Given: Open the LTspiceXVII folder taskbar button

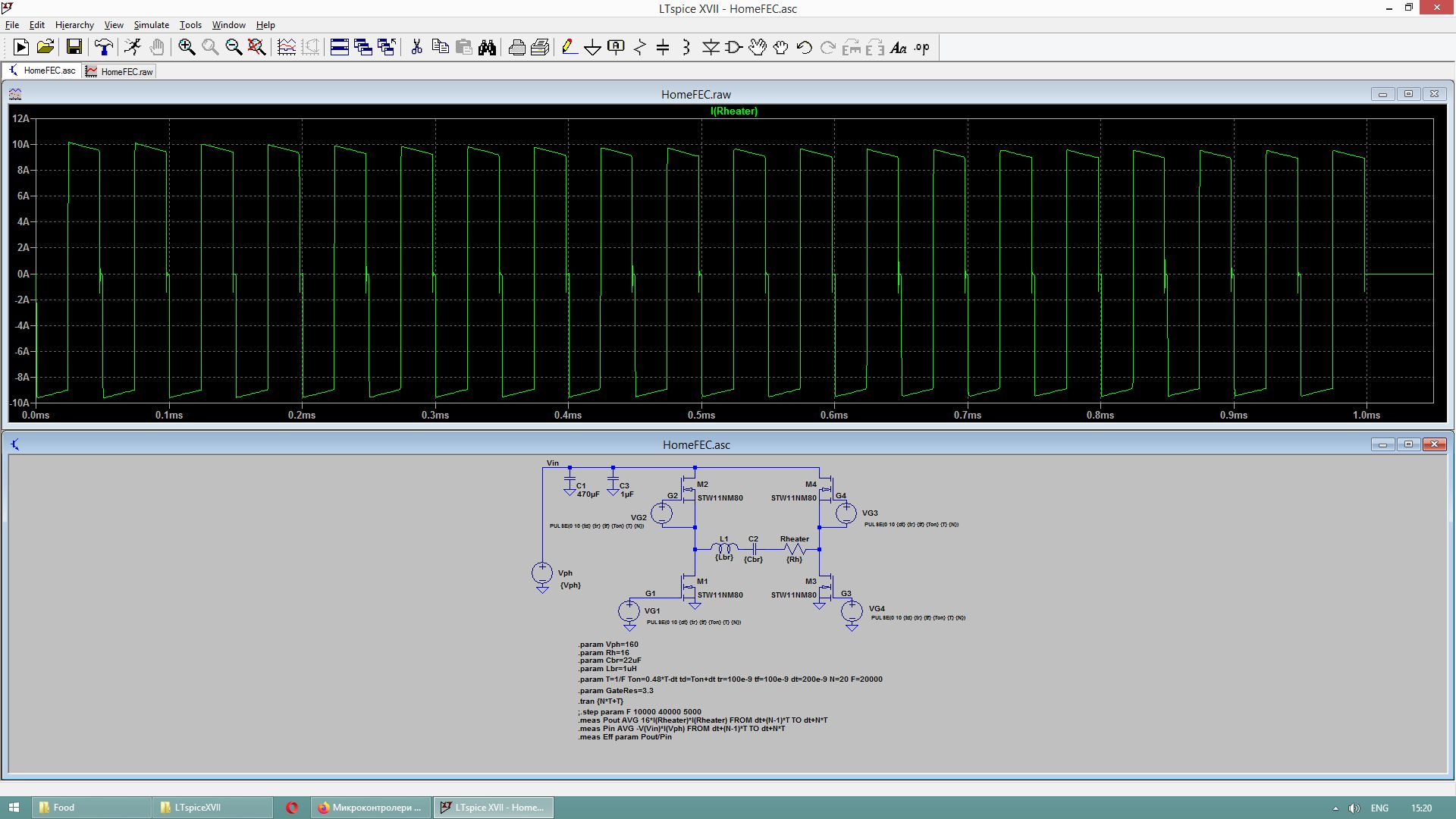Looking at the screenshot, I should pyautogui.click(x=212, y=808).
